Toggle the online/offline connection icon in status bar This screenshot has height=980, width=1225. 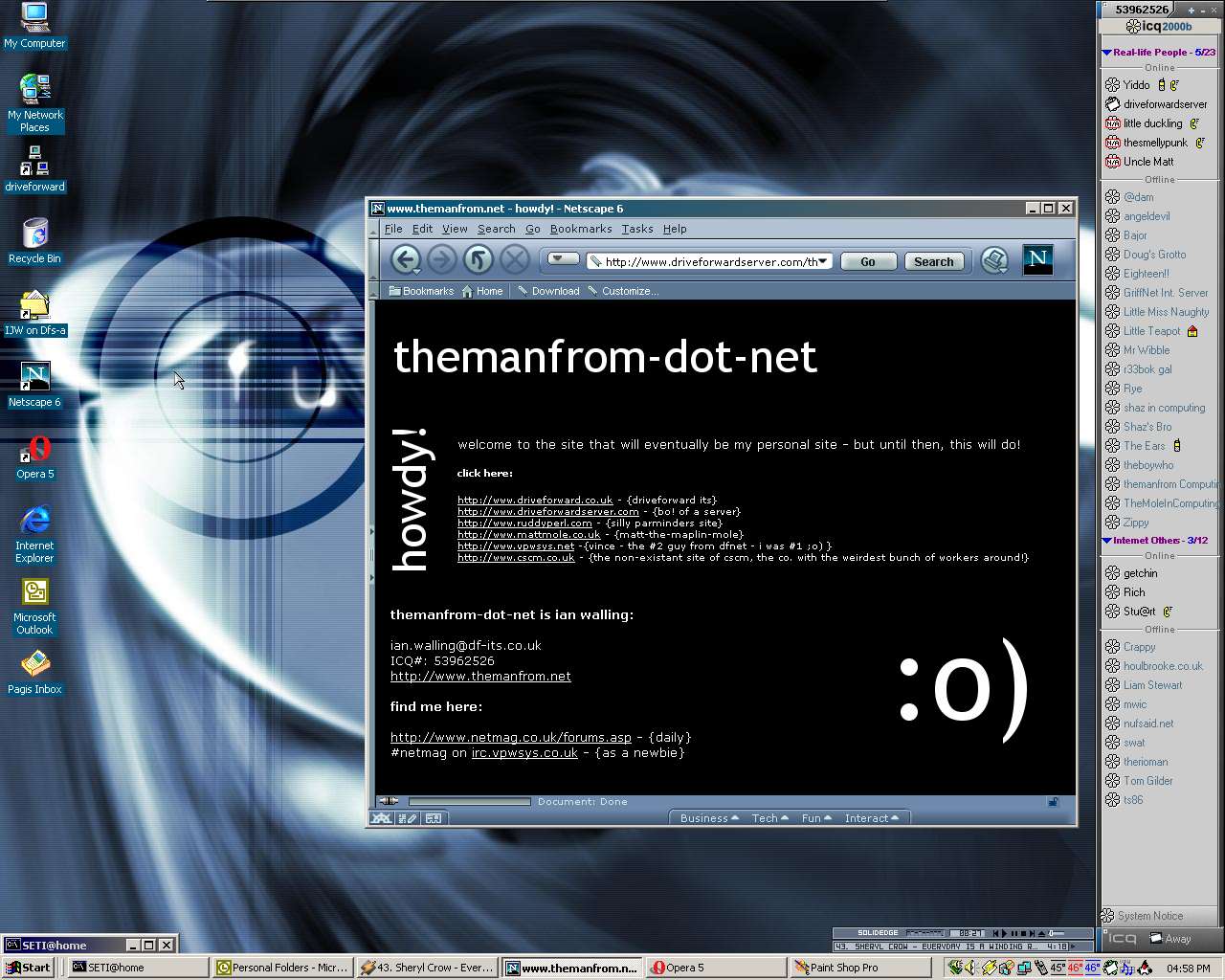[389, 802]
